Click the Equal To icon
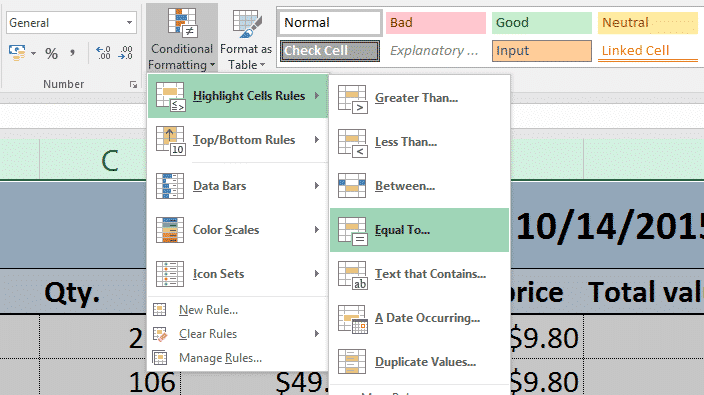The width and height of the screenshot is (704, 395). point(353,231)
